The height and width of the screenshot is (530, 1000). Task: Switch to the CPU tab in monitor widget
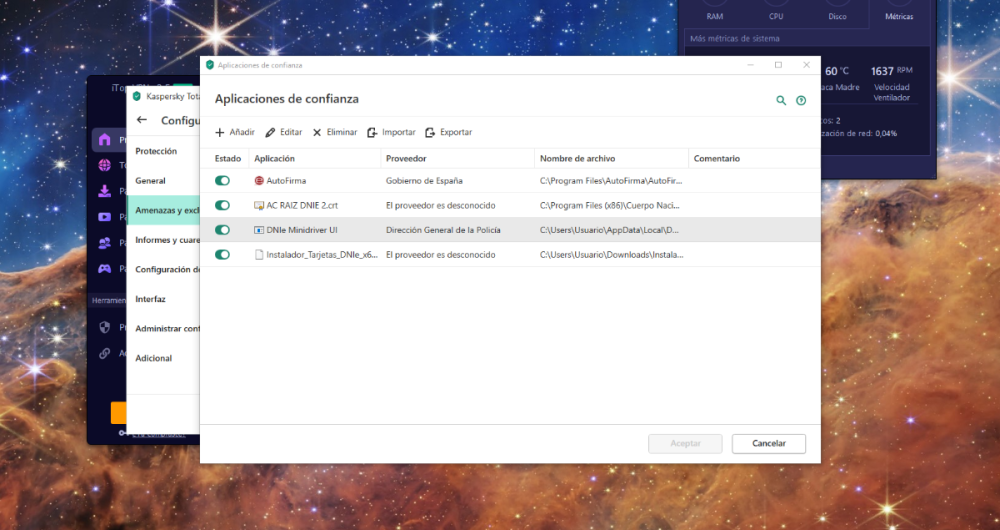pos(776,17)
